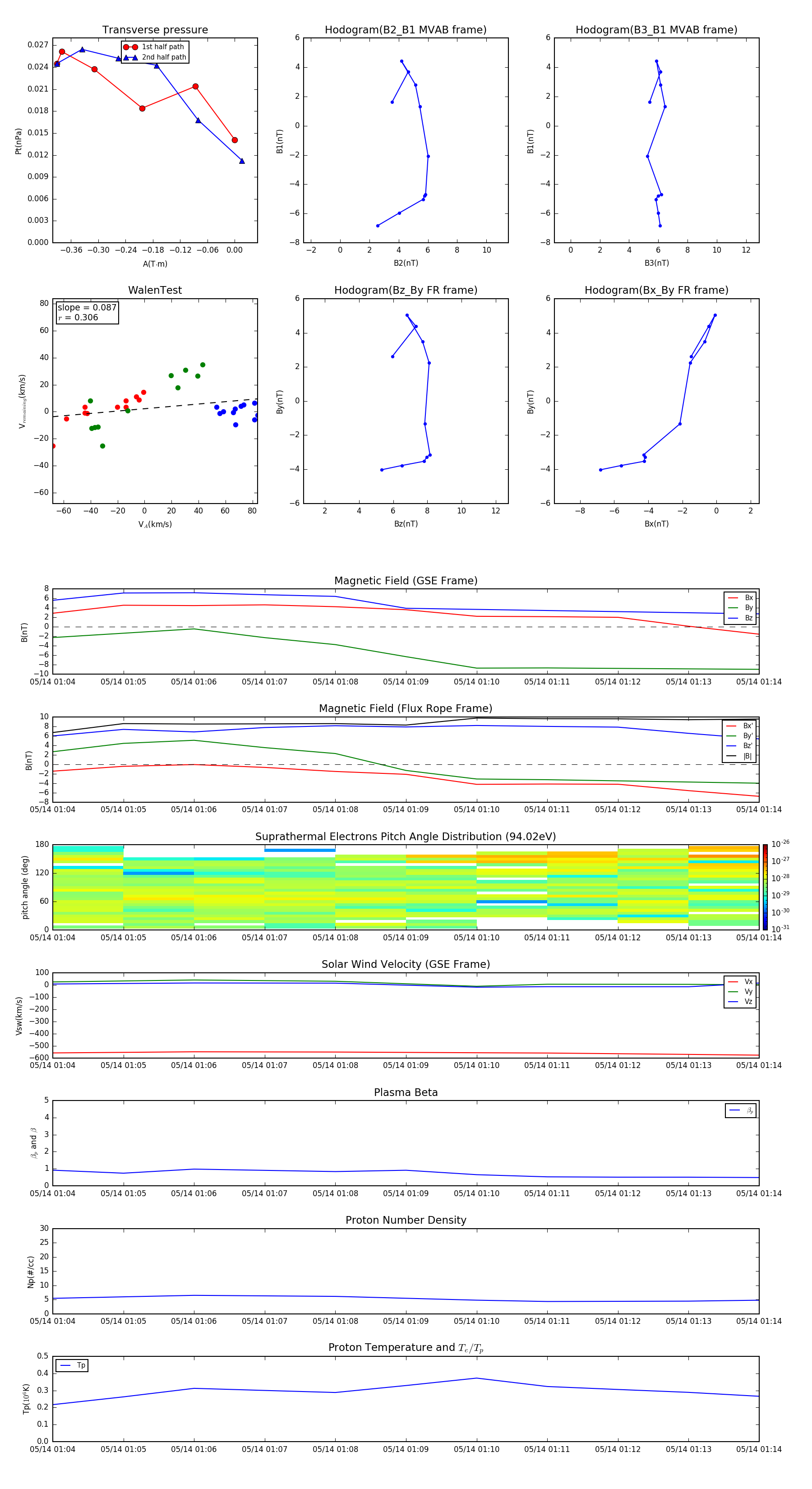Click the 'Hodogram(B3_B1 MVAB frame)' title
This screenshot has height=1489, width=812.
point(656,30)
